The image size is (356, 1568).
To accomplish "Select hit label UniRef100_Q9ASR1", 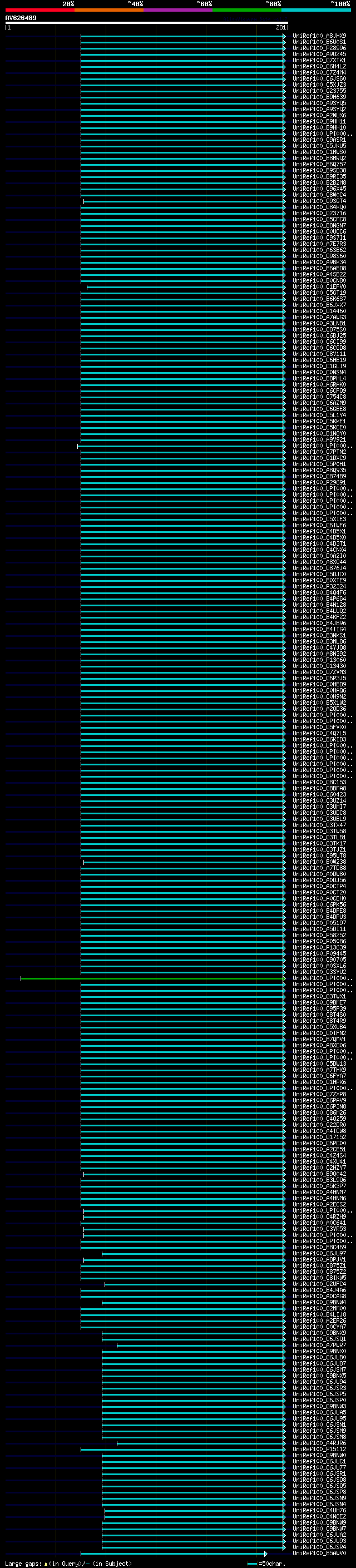I will pyautogui.click(x=319, y=140).
